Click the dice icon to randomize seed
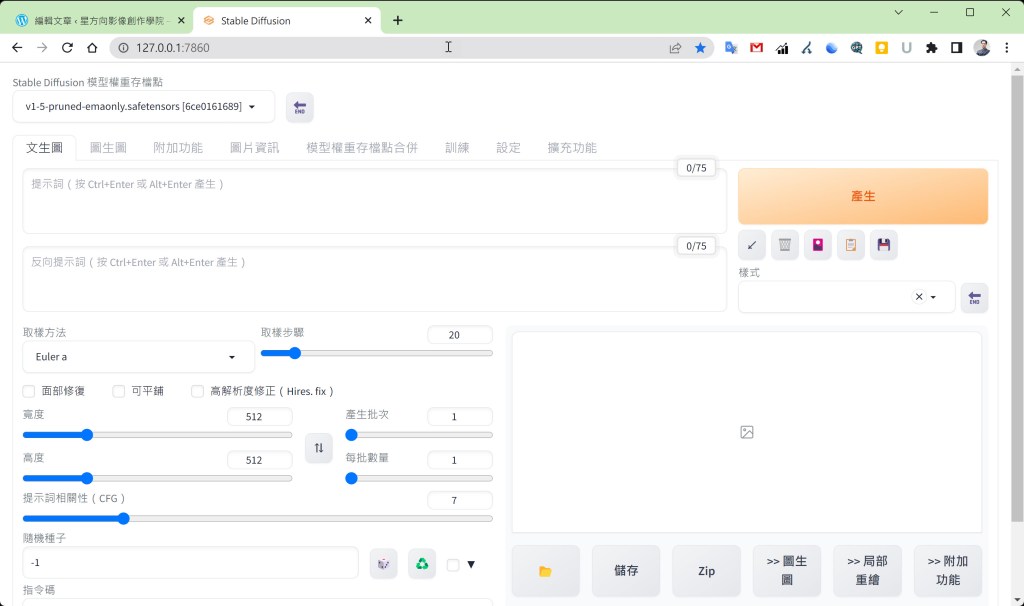This screenshot has height=606, width=1024. tap(383, 564)
